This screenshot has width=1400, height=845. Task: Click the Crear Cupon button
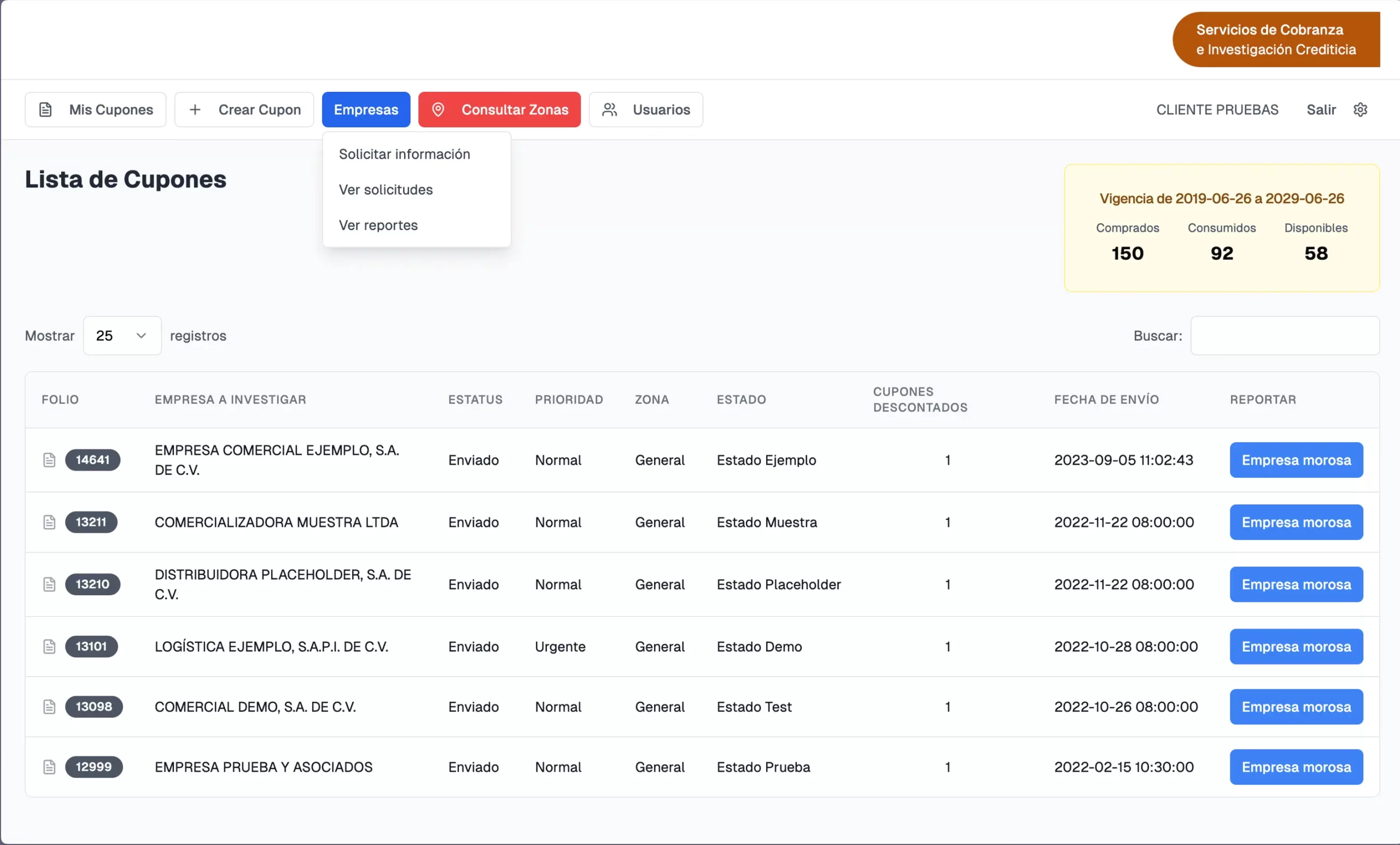[x=244, y=110]
